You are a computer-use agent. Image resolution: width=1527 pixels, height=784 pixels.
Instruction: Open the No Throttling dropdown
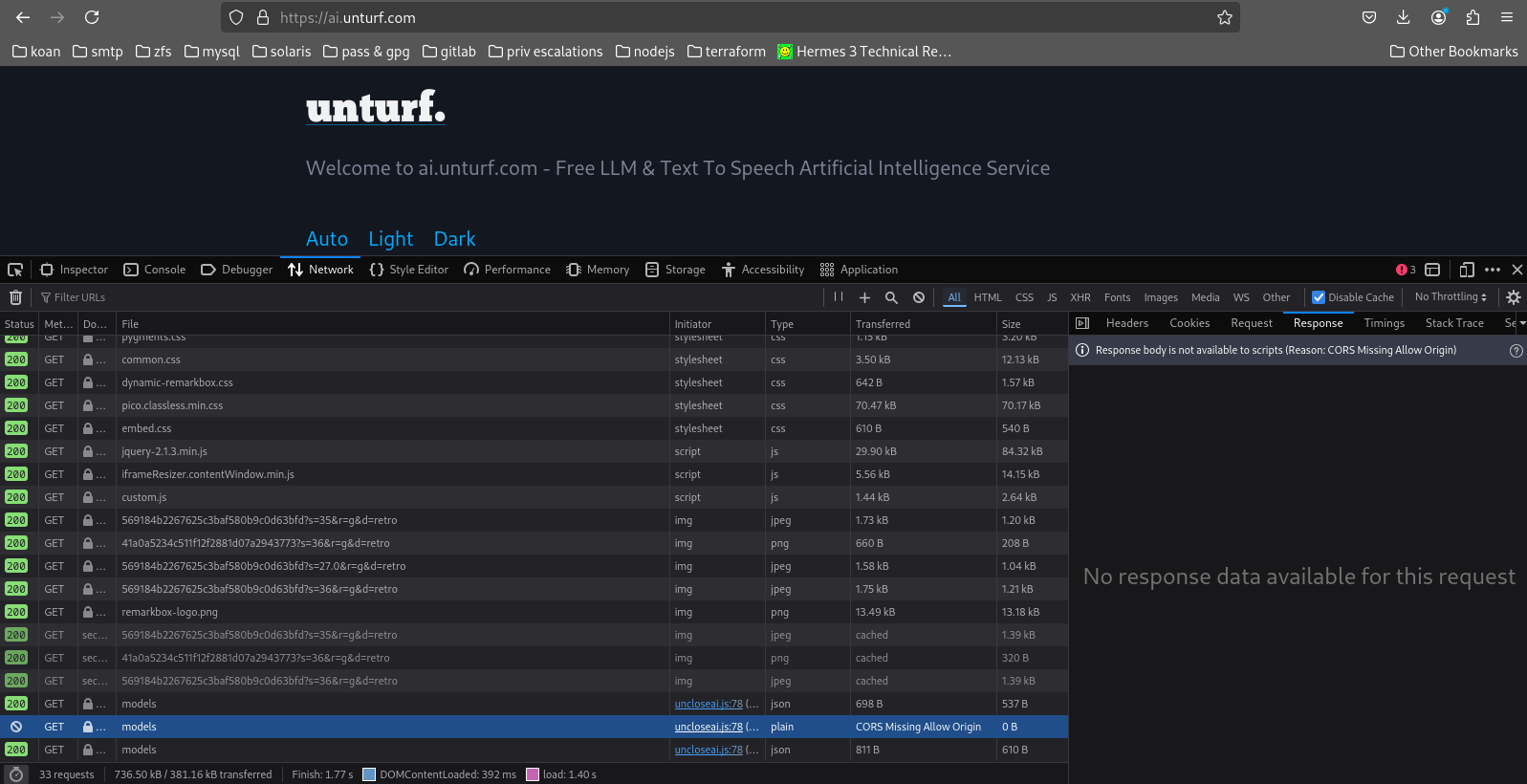click(1451, 297)
